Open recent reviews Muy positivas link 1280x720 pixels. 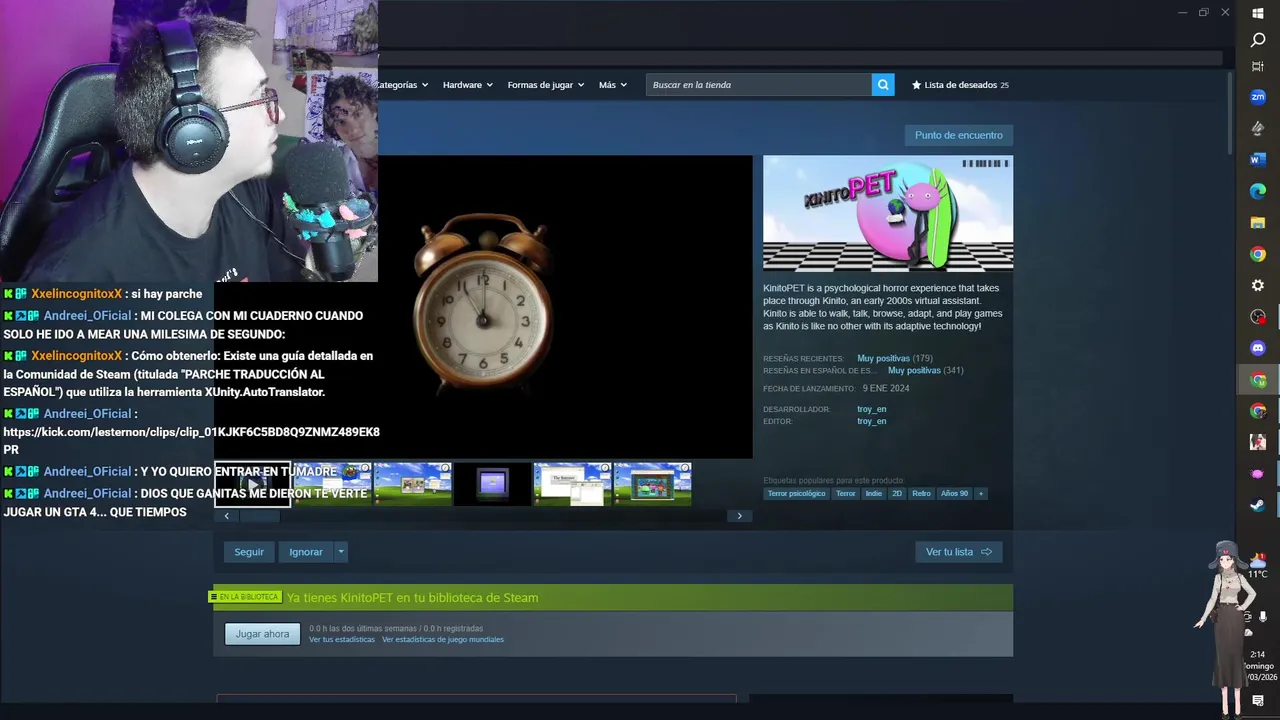[883, 358]
